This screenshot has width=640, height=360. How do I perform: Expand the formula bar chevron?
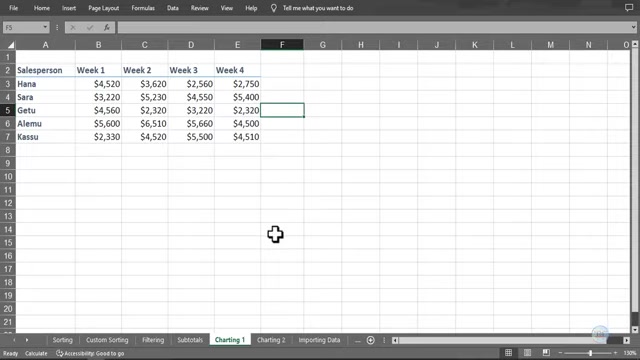pos(633,27)
